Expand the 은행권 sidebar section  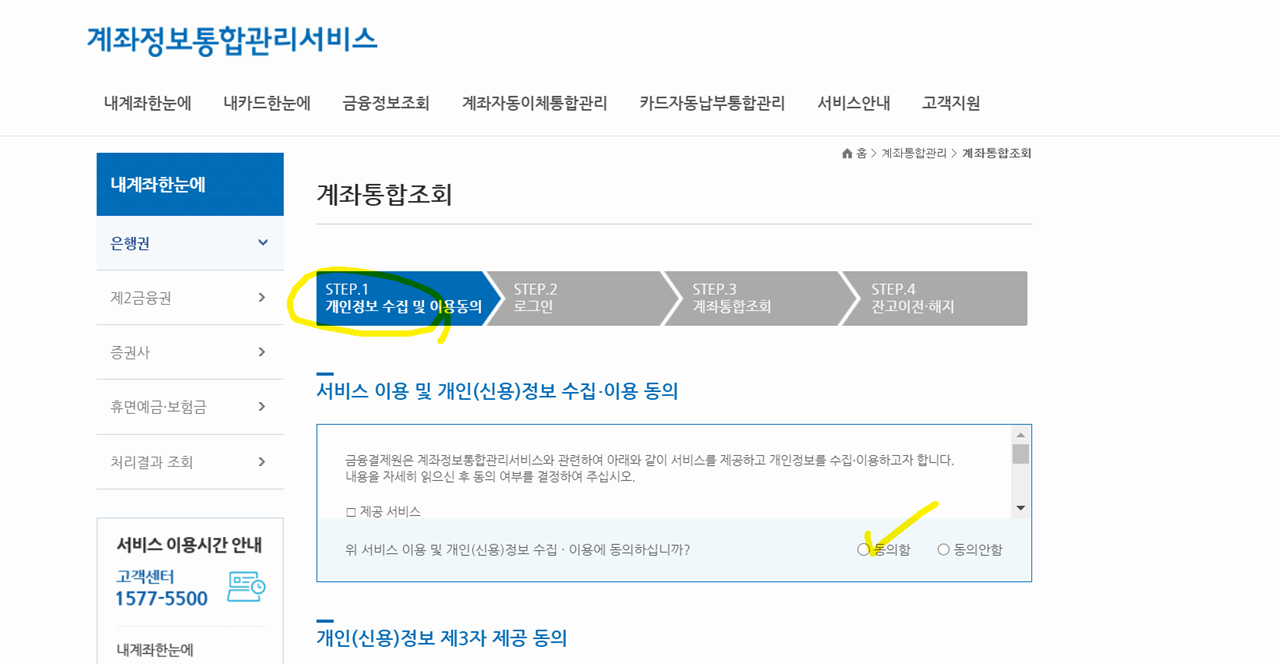(x=190, y=243)
